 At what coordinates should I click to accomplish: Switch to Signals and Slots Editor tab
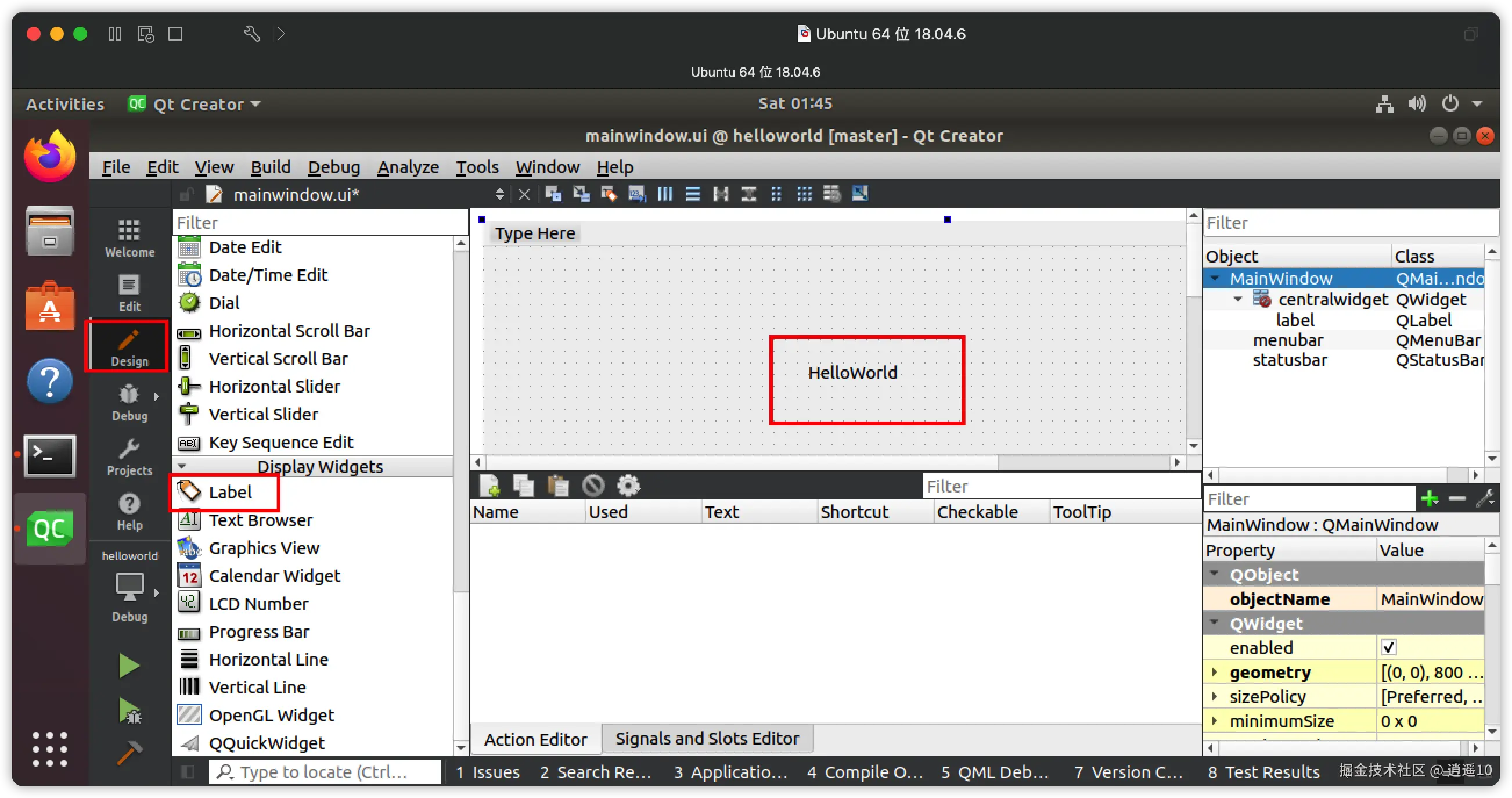click(707, 738)
